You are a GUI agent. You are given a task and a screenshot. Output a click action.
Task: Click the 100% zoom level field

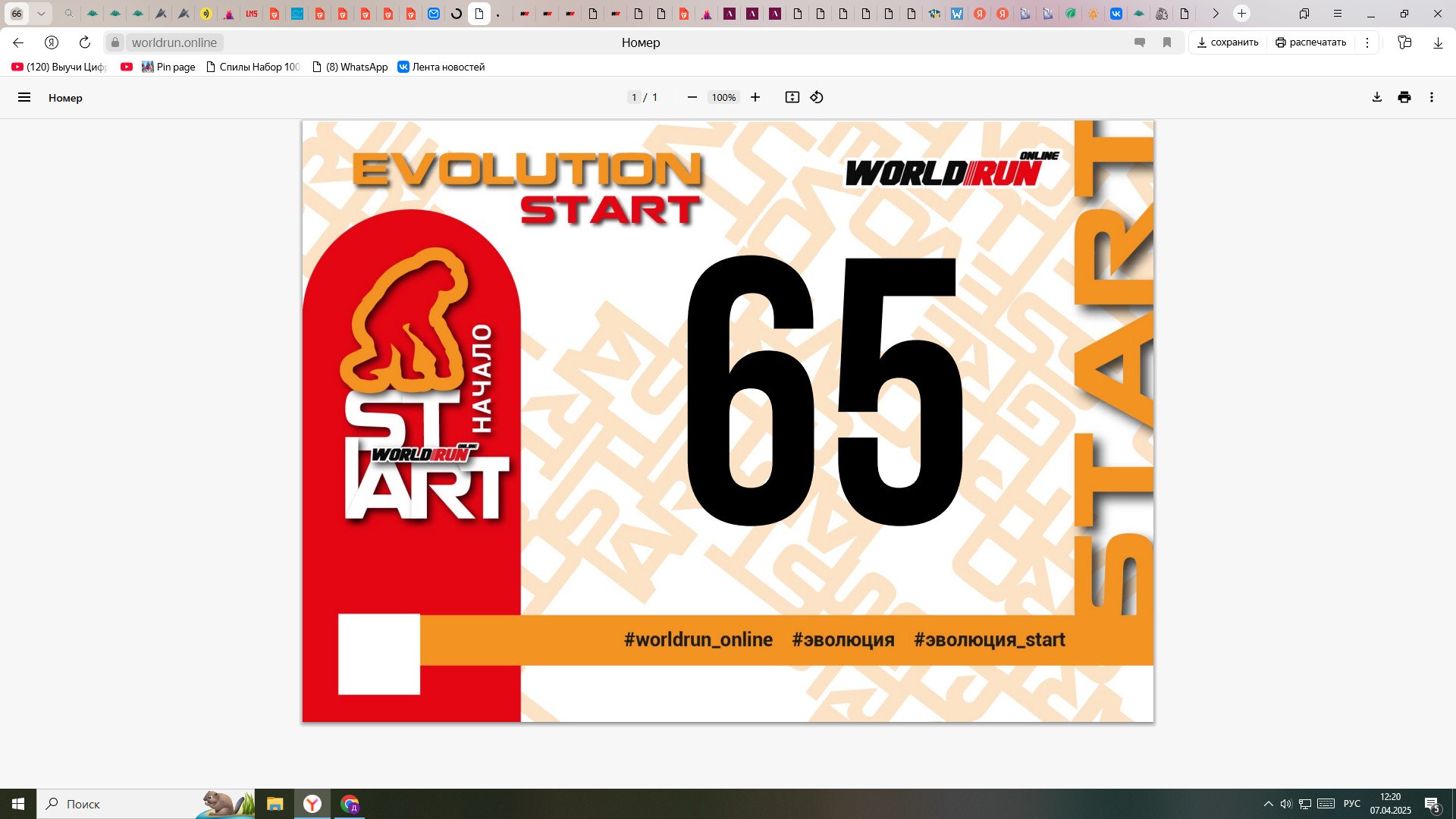[x=723, y=97]
